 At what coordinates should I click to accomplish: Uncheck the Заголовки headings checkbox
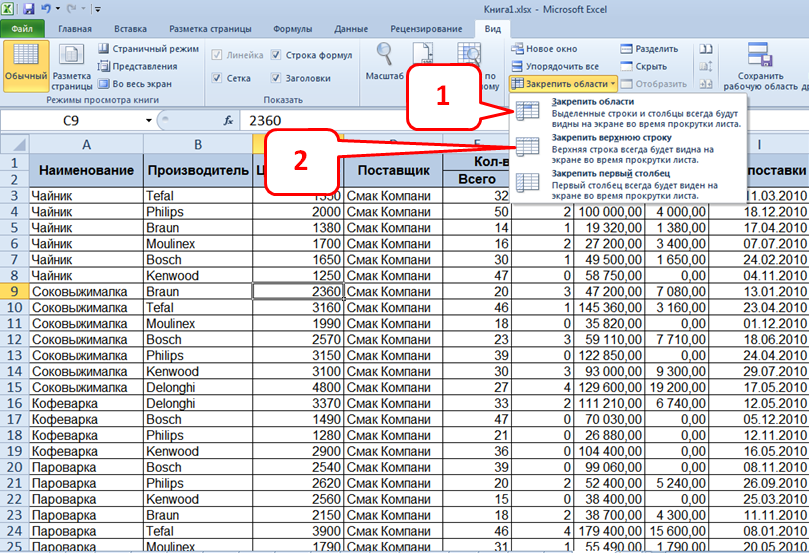pos(277,78)
